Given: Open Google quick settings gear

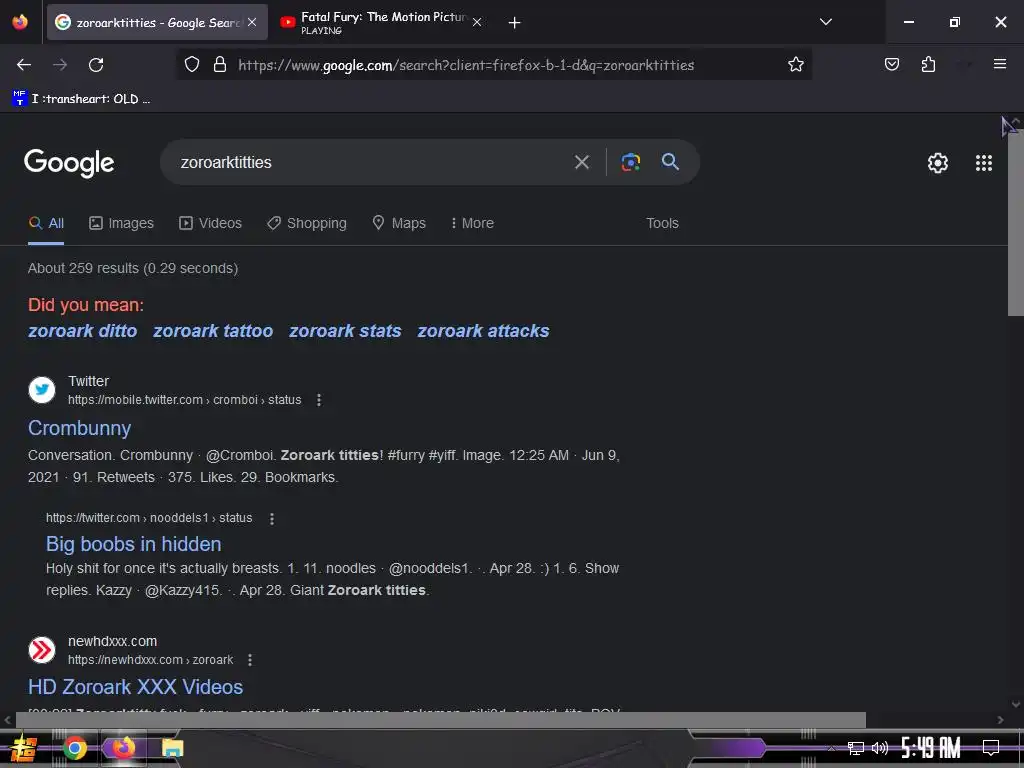Looking at the screenshot, I should (x=938, y=163).
